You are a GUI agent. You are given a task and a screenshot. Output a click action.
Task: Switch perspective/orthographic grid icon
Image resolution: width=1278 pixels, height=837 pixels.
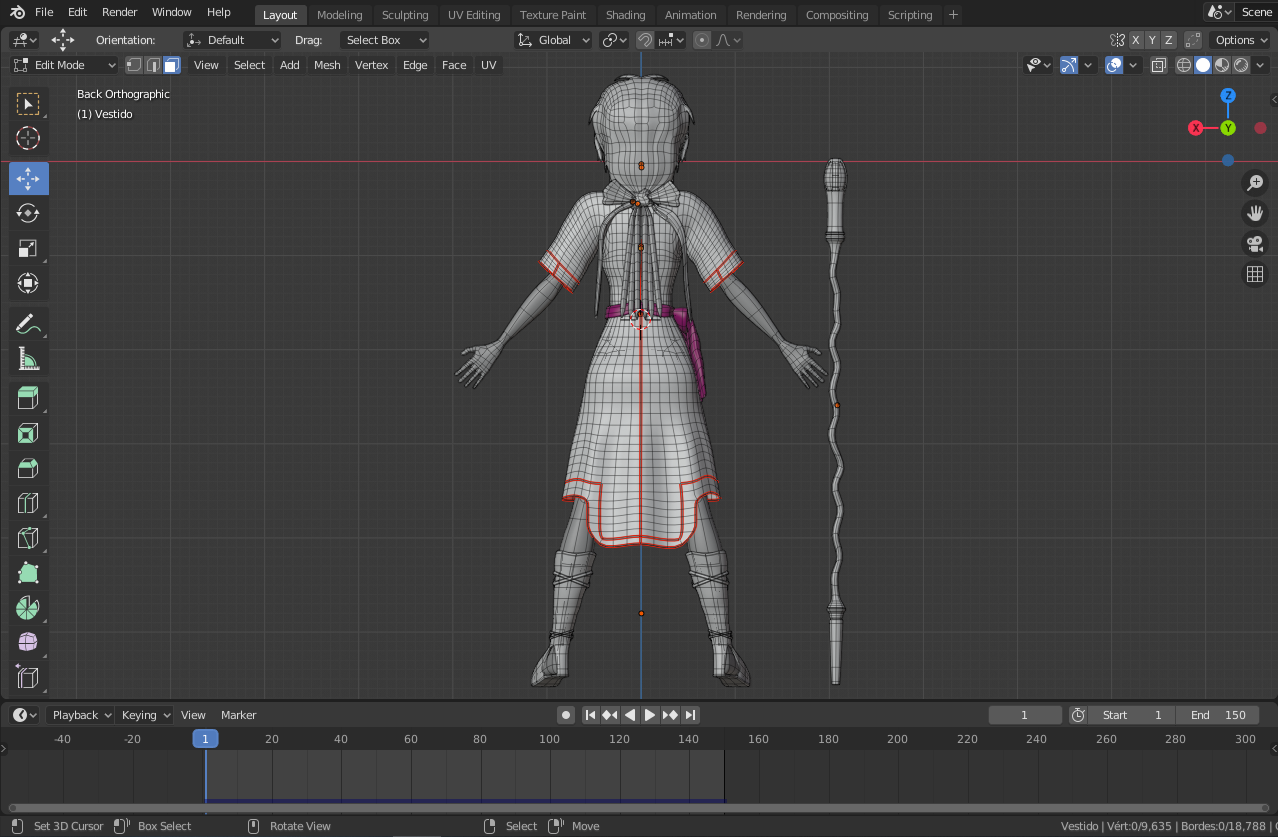(1254, 274)
